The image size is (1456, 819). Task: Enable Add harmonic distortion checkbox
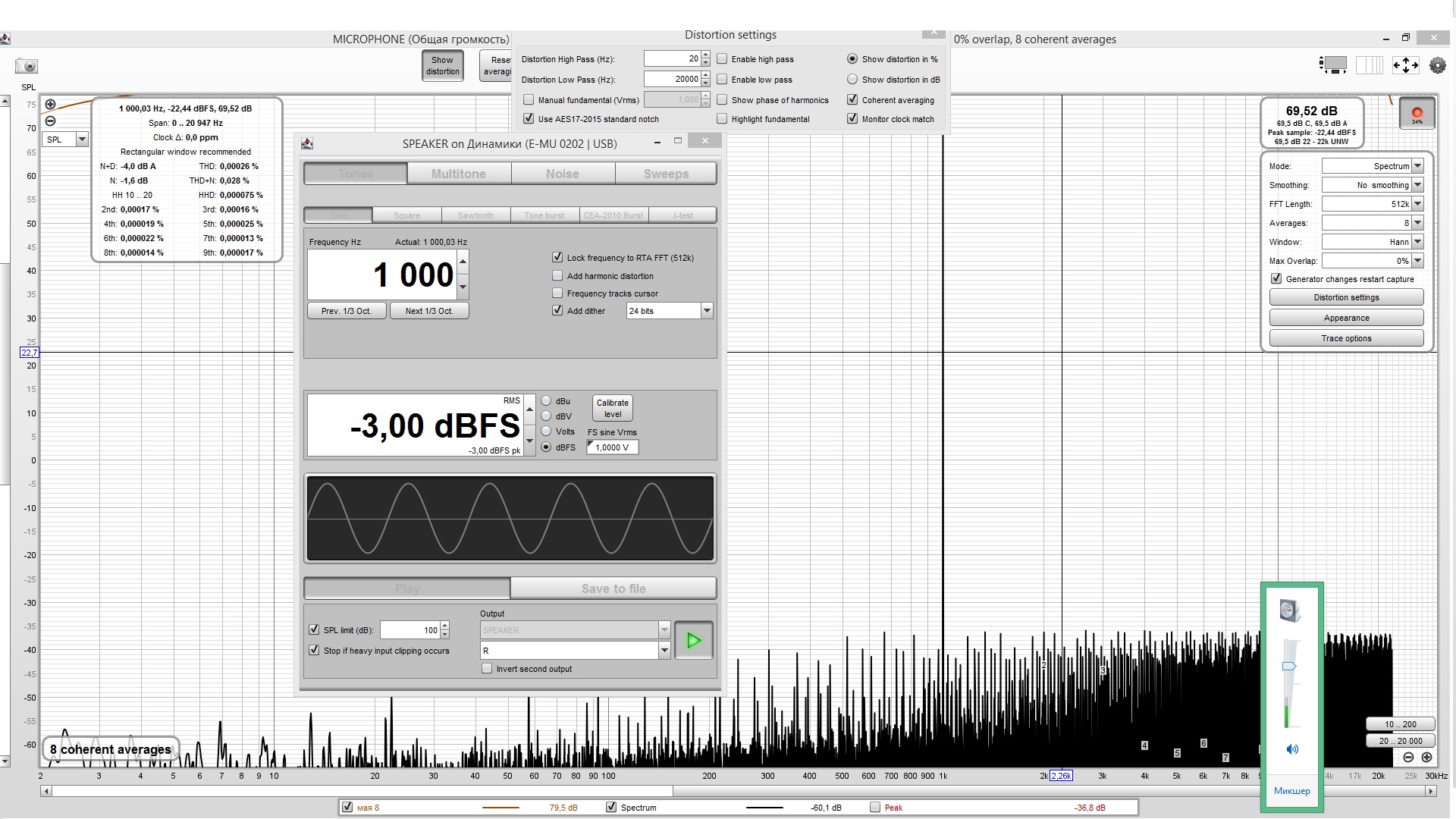click(558, 276)
